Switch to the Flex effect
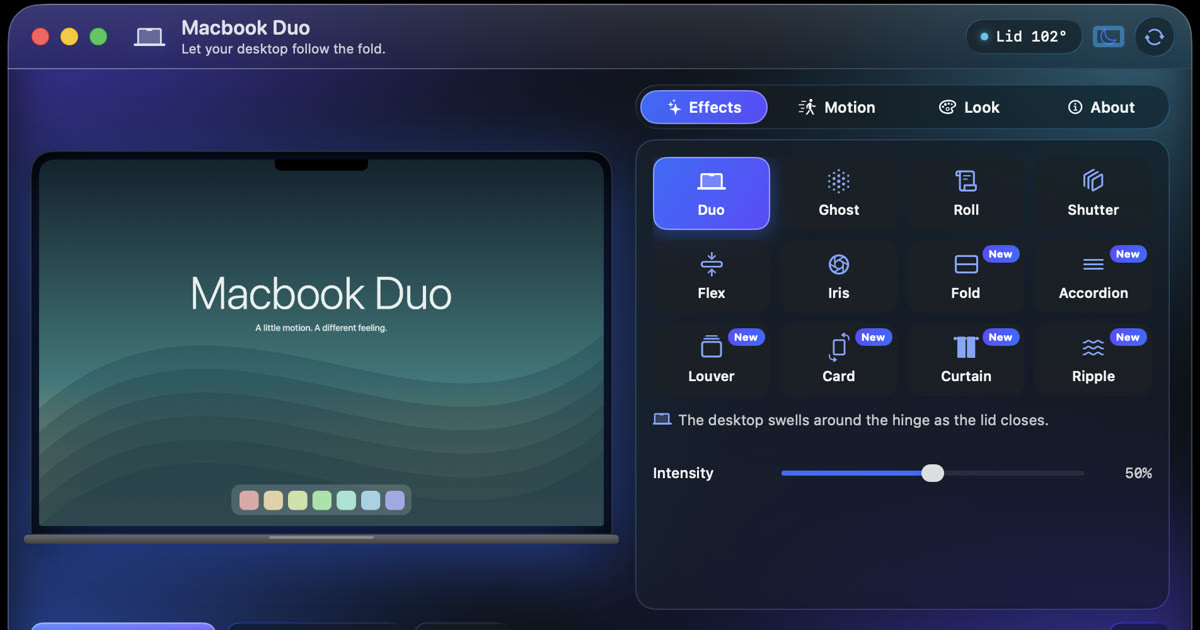The width and height of the screenshot is (1200, 630). coord(711,276)
